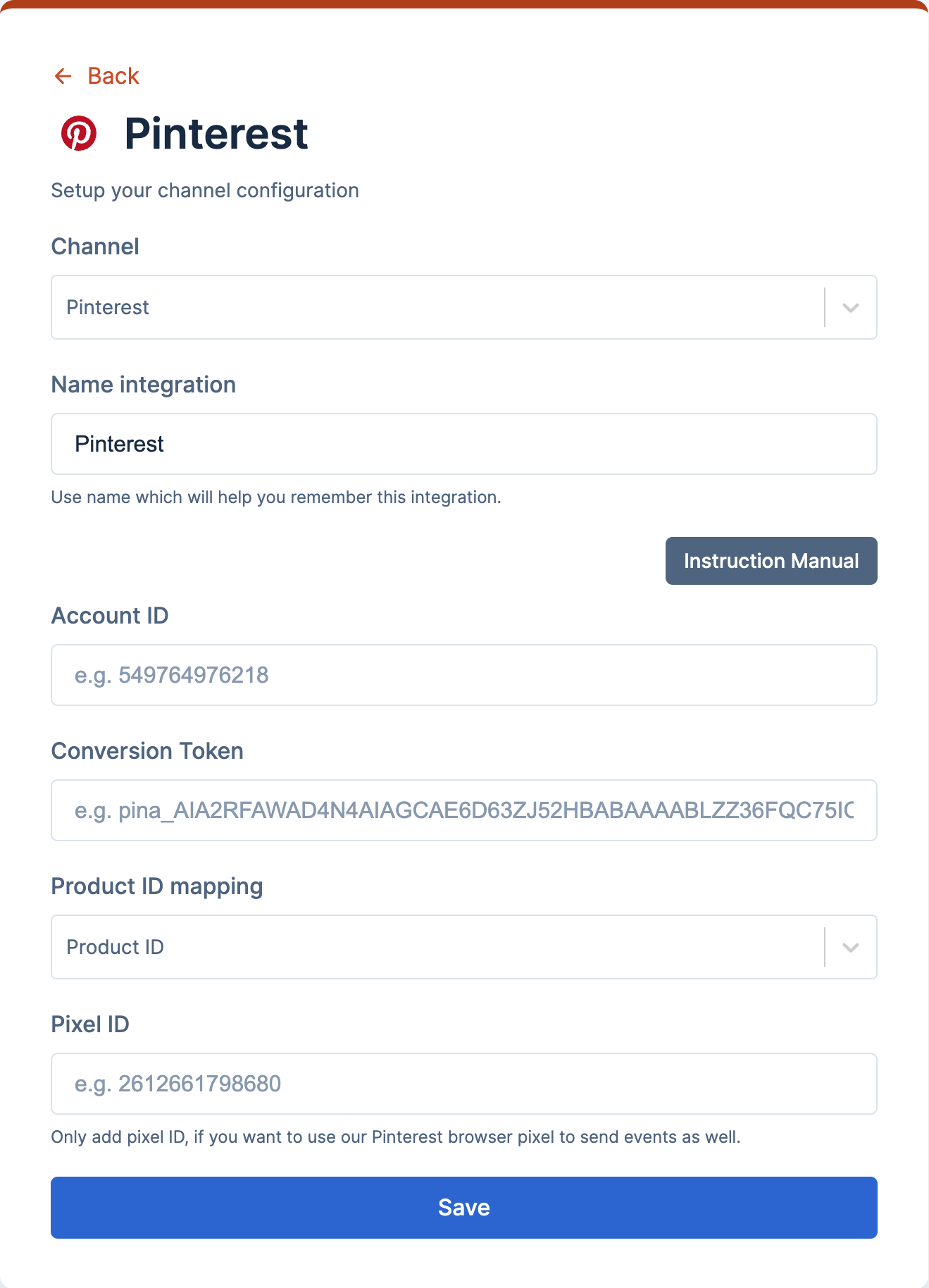Click the "Conversion Token" label
929x1288 pixels.
[x=147, y=751]
